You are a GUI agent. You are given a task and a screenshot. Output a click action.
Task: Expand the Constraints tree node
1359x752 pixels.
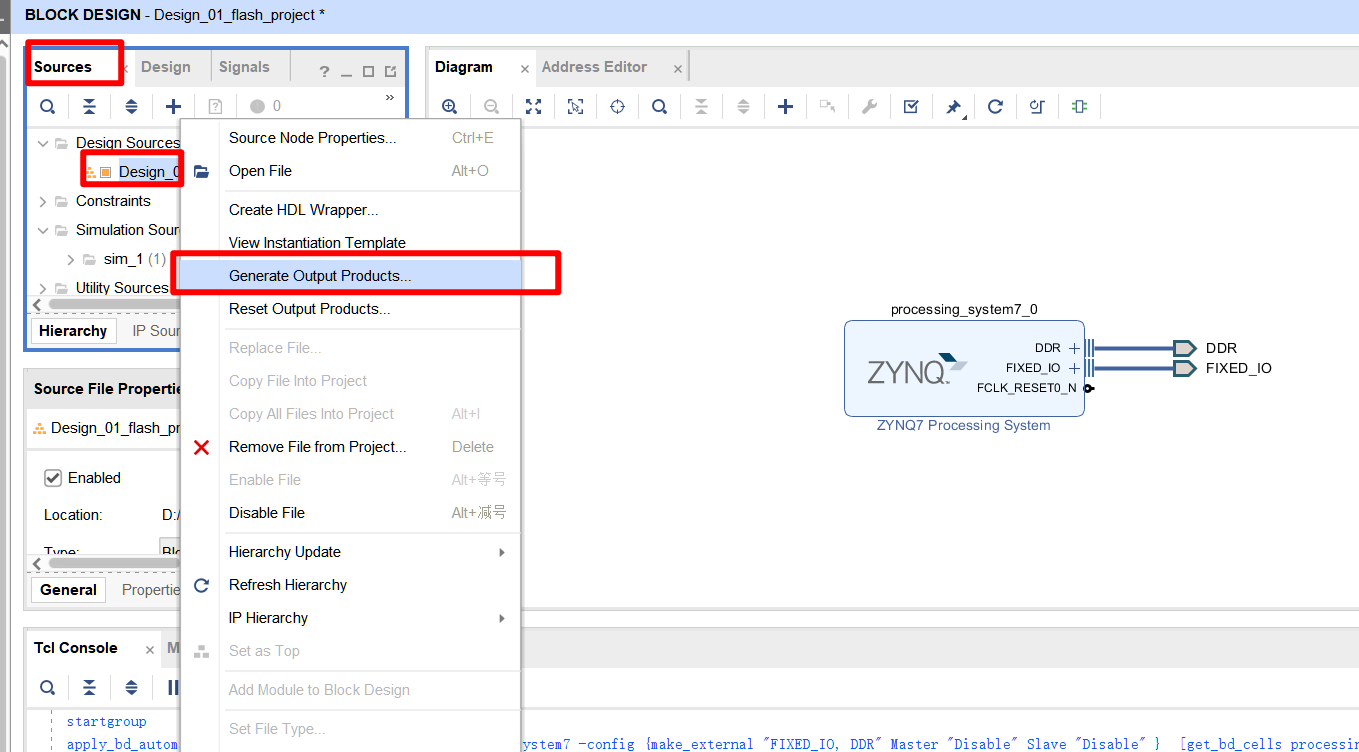43,201
